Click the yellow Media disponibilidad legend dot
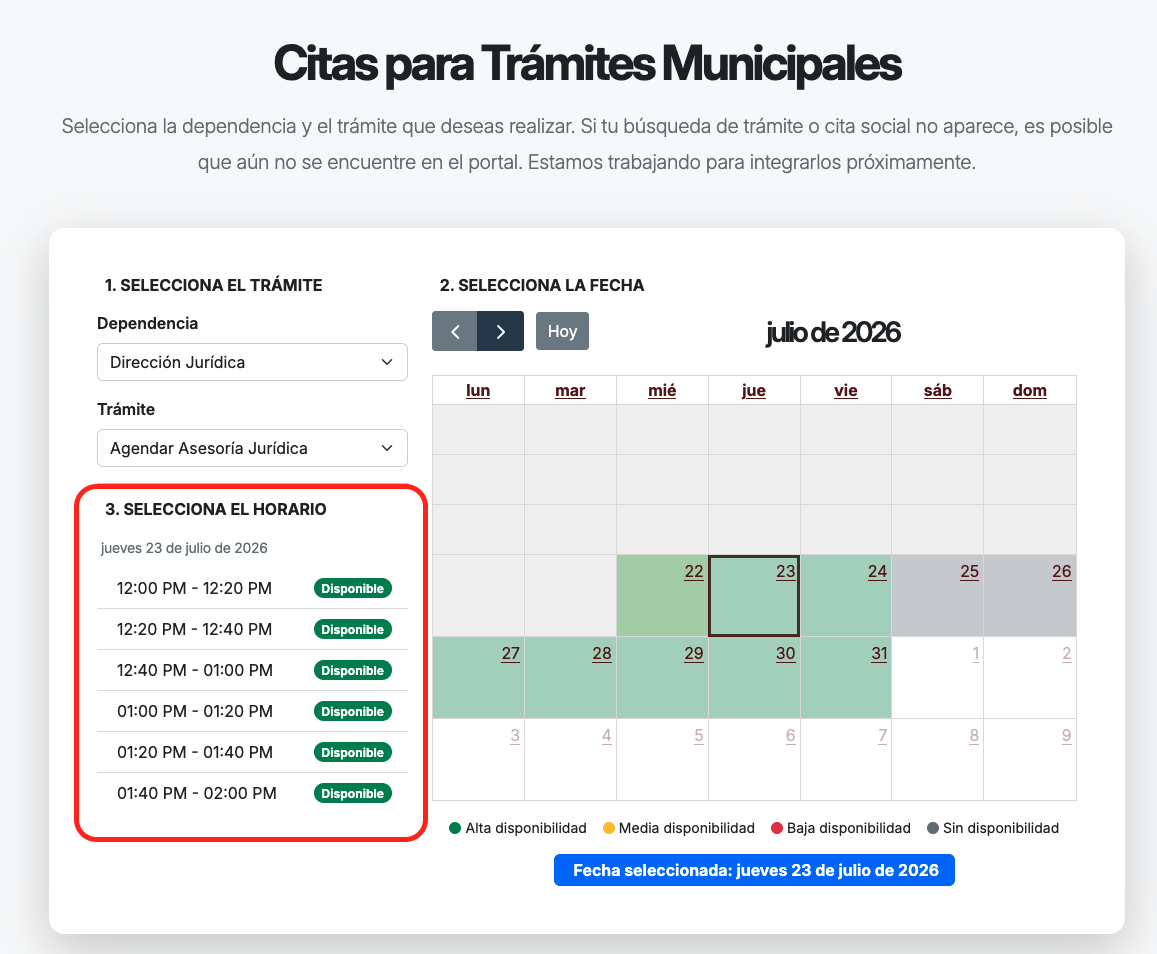The width and height of the screenshot is (1157, 954). coord(609,828)
